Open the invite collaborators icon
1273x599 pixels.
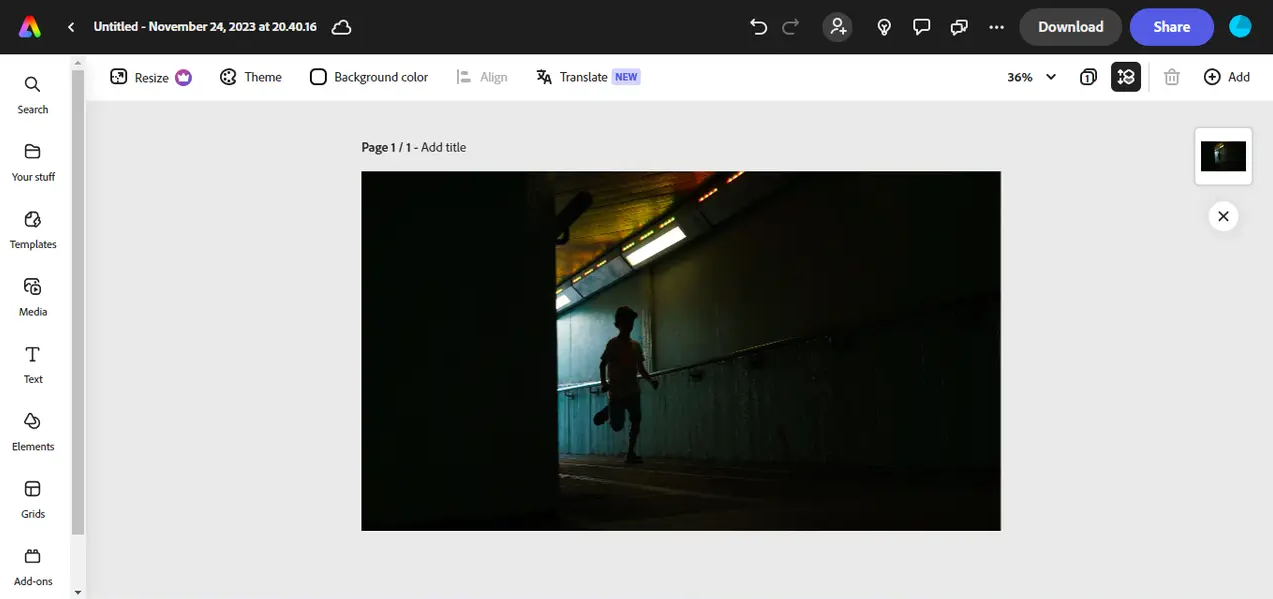[x=838, y=27]
